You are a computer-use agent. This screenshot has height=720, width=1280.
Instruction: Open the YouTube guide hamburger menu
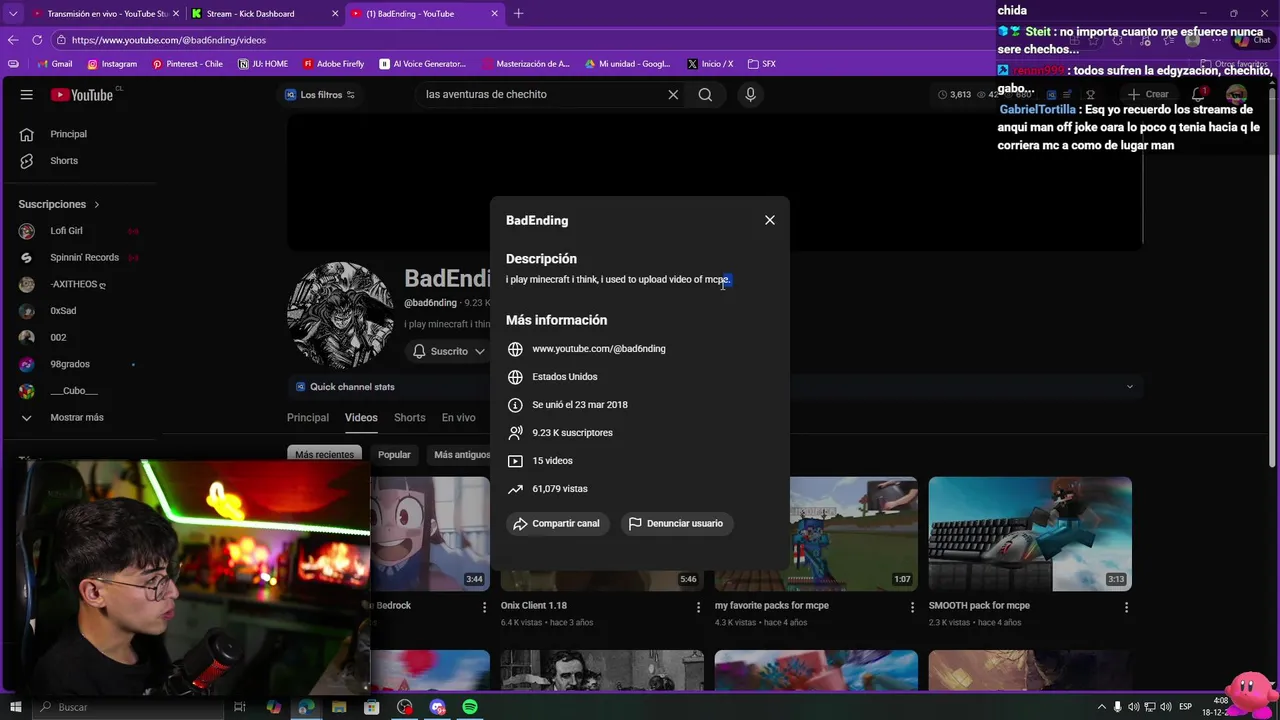pyautogui.click(x=27, y=94)
